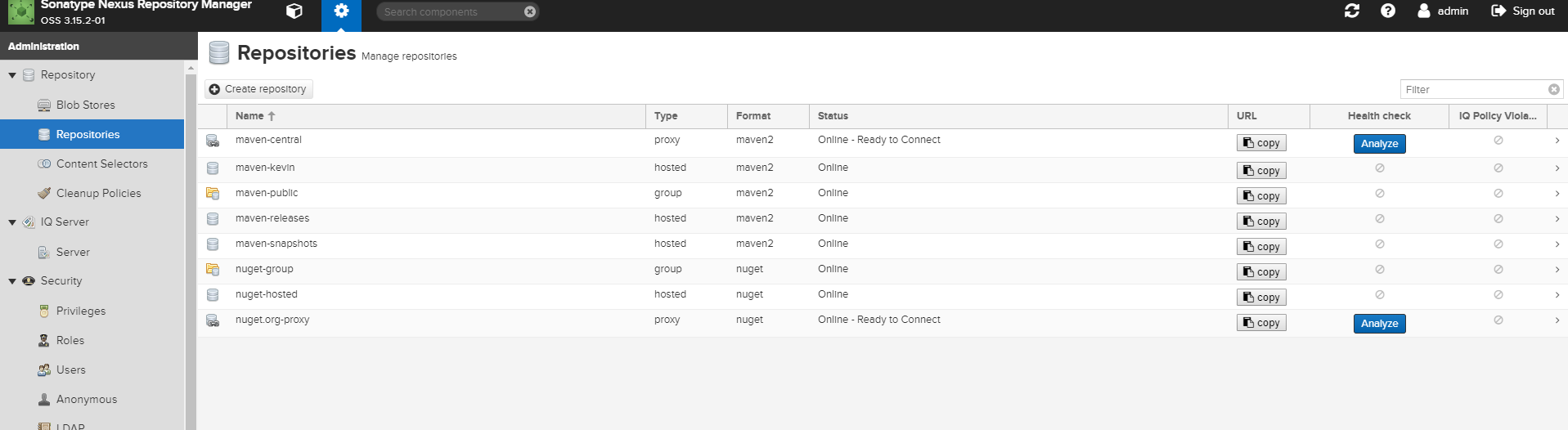
Task: Click the admin user account
Action: pyautogui.click(x=1442, y=11)
